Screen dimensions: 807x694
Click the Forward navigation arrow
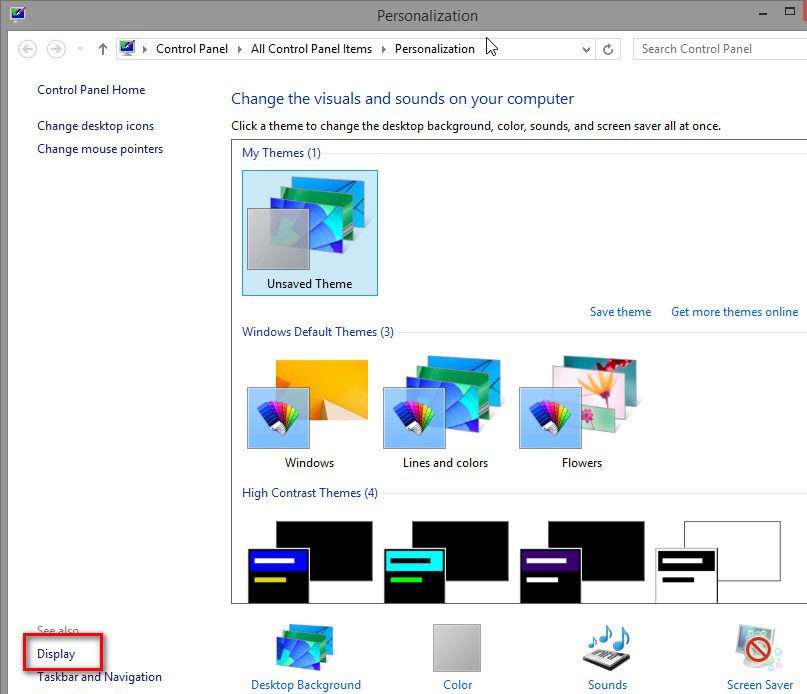pyautogui.click(x=56, y=49)
